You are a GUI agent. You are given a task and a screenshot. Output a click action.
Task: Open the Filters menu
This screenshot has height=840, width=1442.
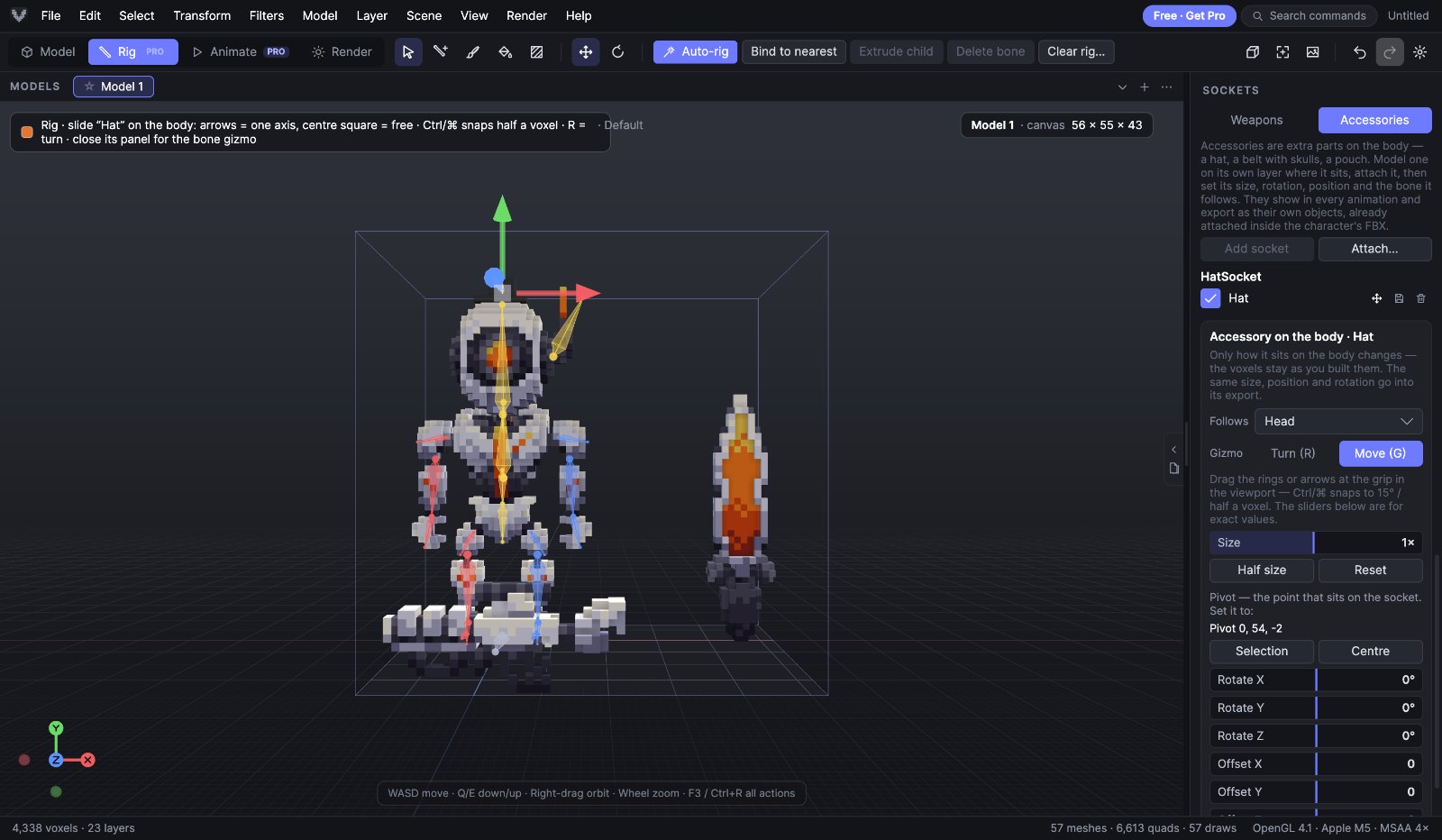[x=267, y=15]
